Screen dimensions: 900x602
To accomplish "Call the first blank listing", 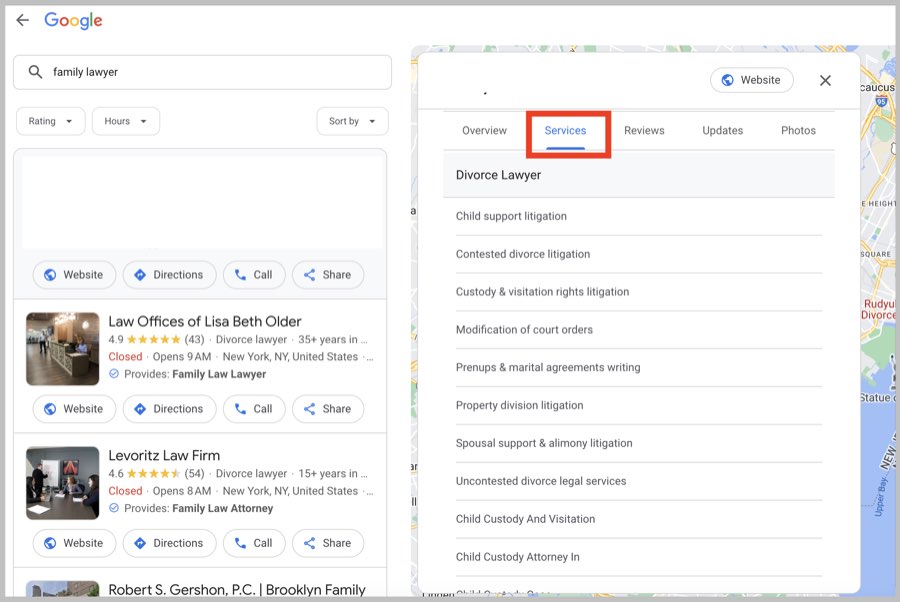I will [254, 275].
